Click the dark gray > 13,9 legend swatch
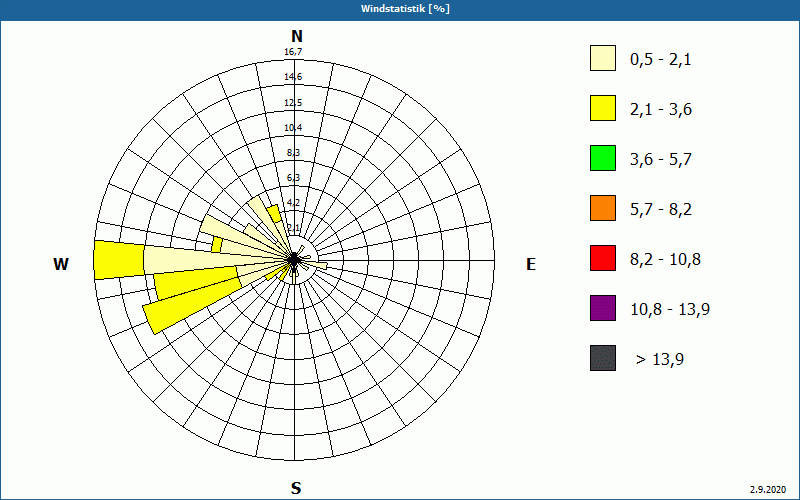This screenshot has height=500, width=800. [603, 358]
